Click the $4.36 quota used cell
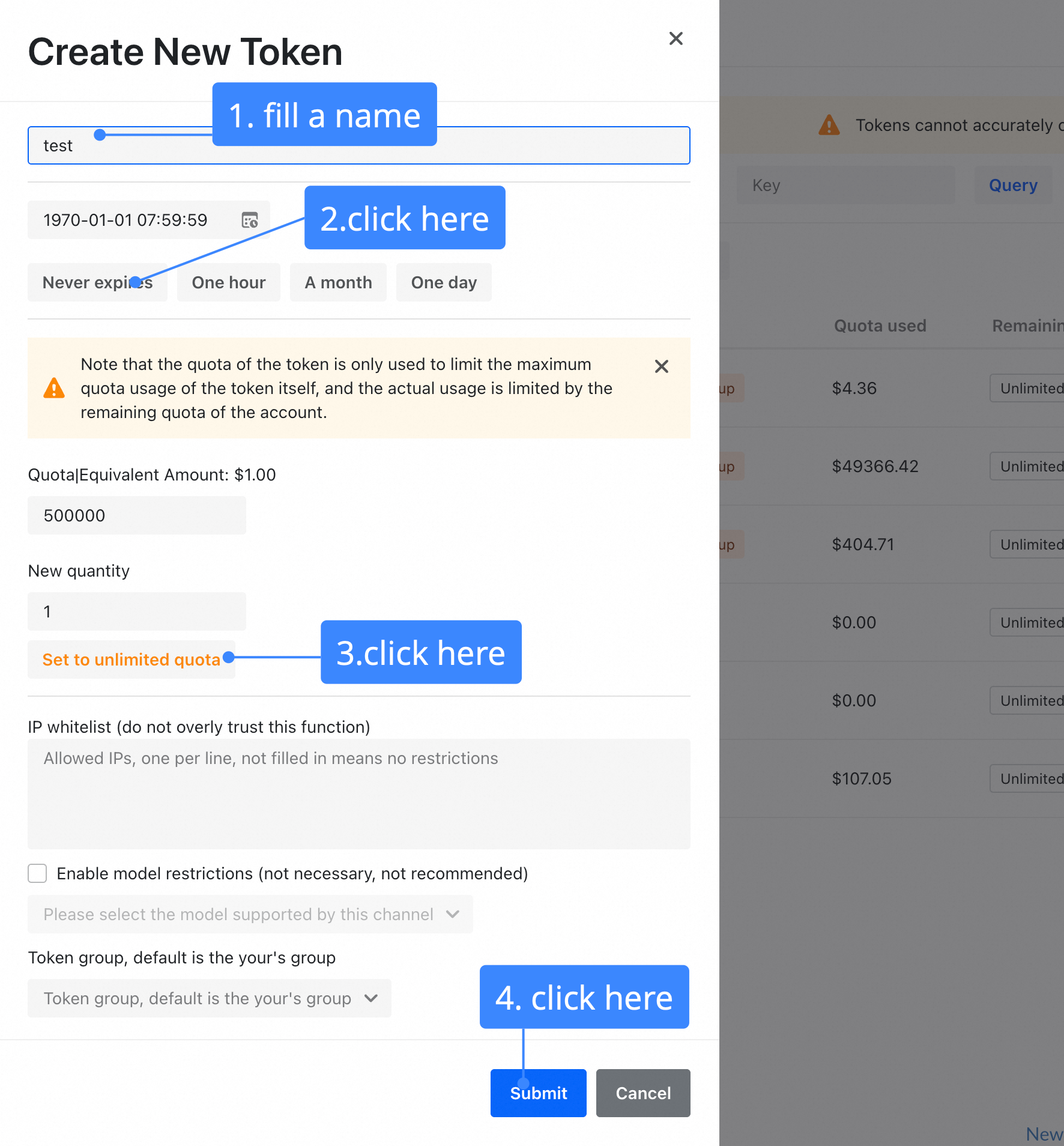Screen dimensions: 1064x1146 point(854,388)
